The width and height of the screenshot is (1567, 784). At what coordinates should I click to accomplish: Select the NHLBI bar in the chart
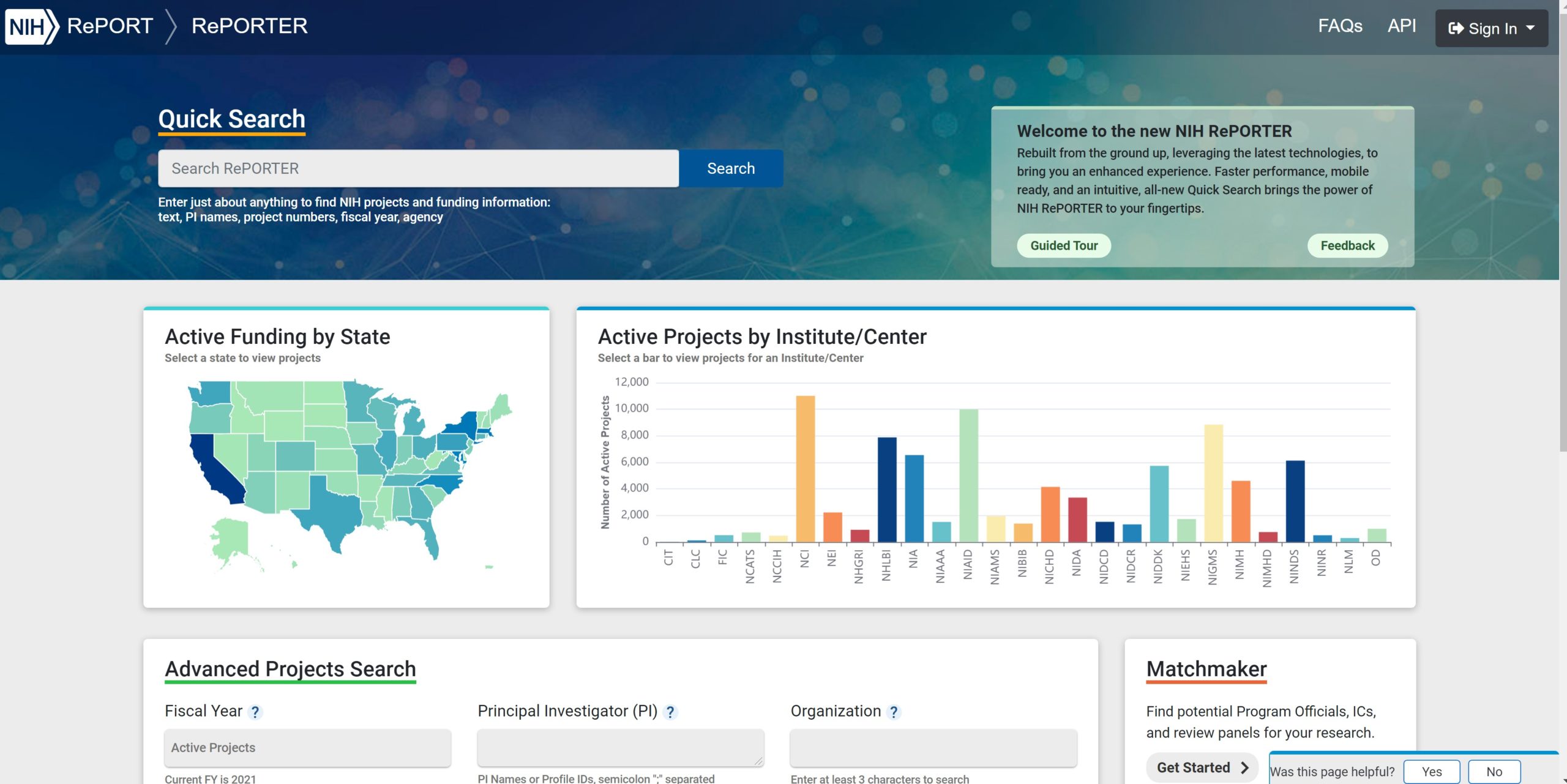tap(886, 490)
